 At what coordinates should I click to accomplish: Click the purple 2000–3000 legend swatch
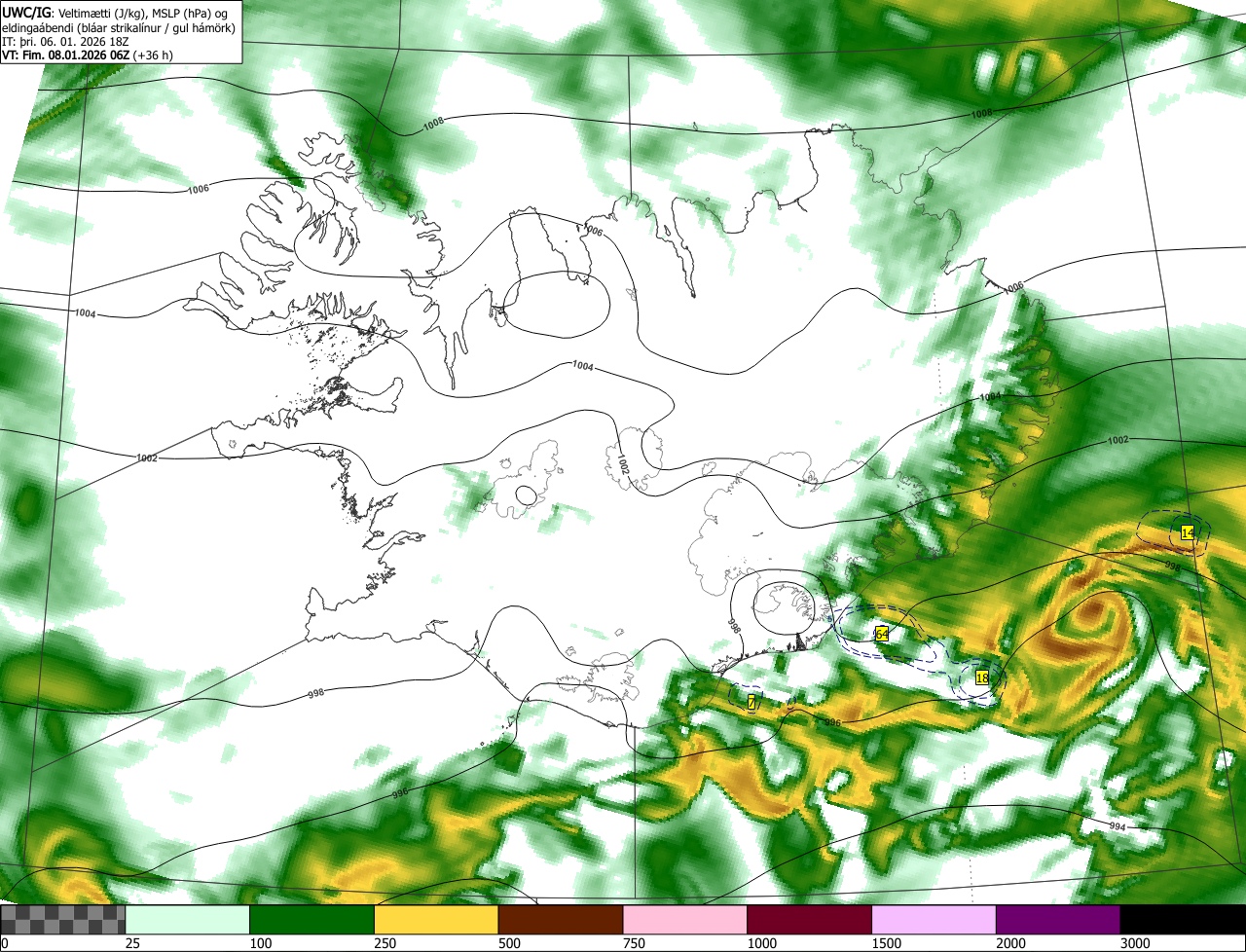(1058, 920)
